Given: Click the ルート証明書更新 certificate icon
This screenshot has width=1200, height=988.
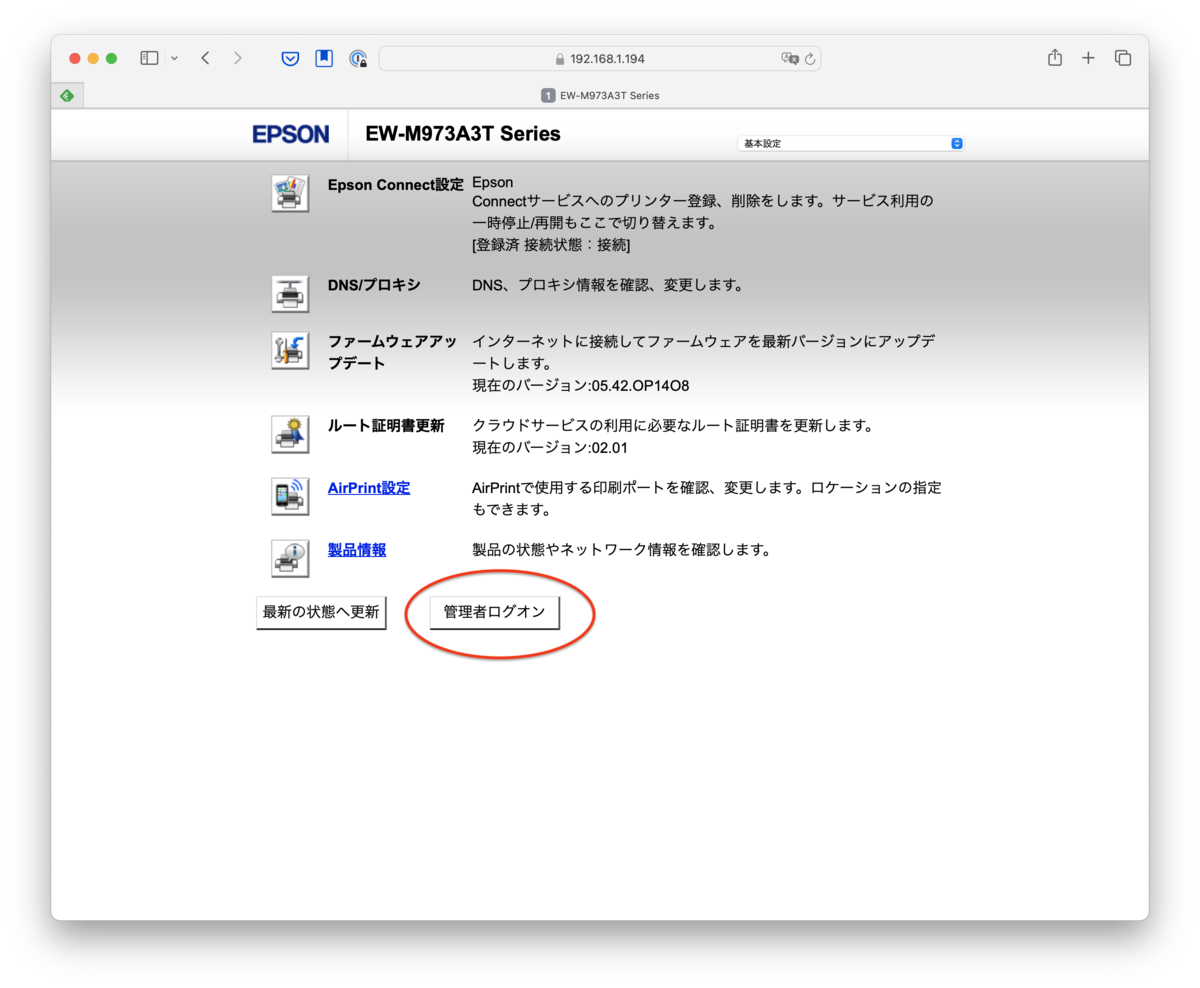Looking at the screenshot, I should pyautogui.click(x=290, y=435).
